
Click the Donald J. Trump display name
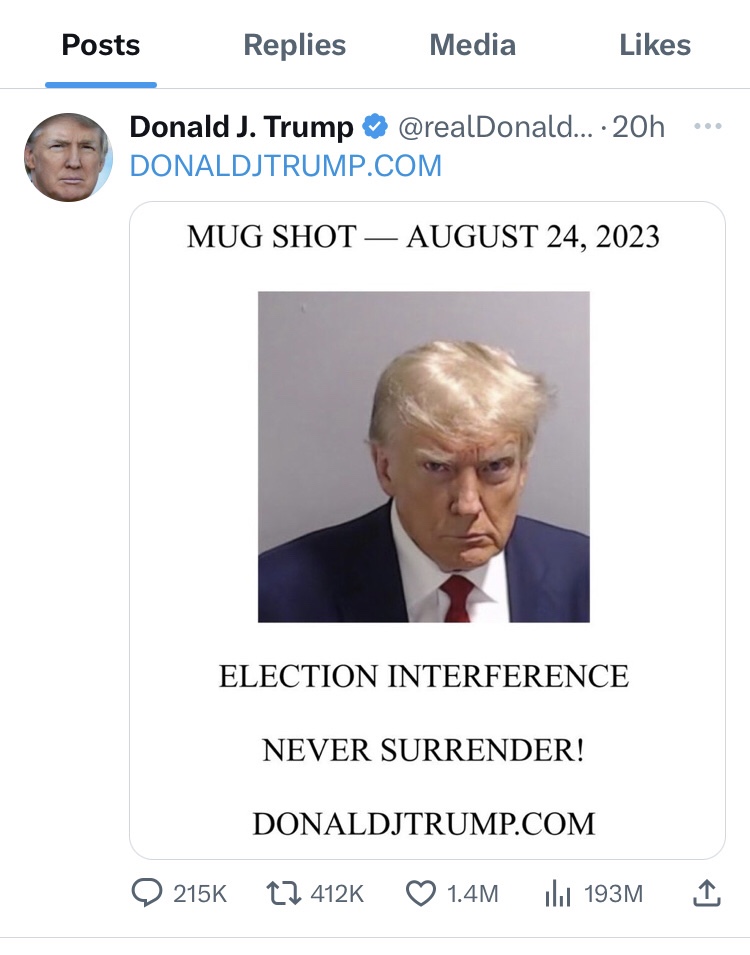pos(241,128)
